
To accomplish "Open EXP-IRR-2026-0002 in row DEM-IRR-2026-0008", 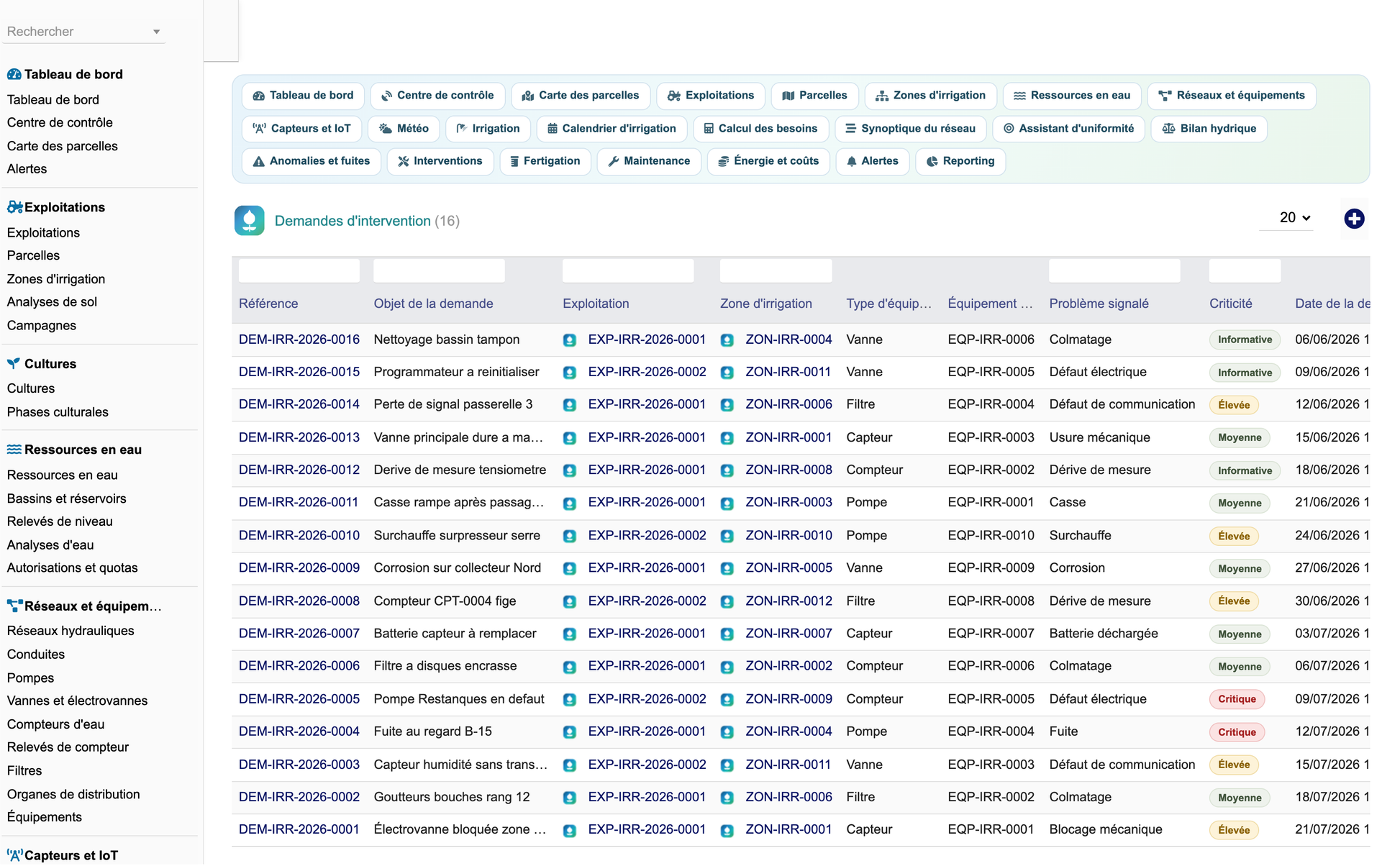I will (x=647, y=601).
